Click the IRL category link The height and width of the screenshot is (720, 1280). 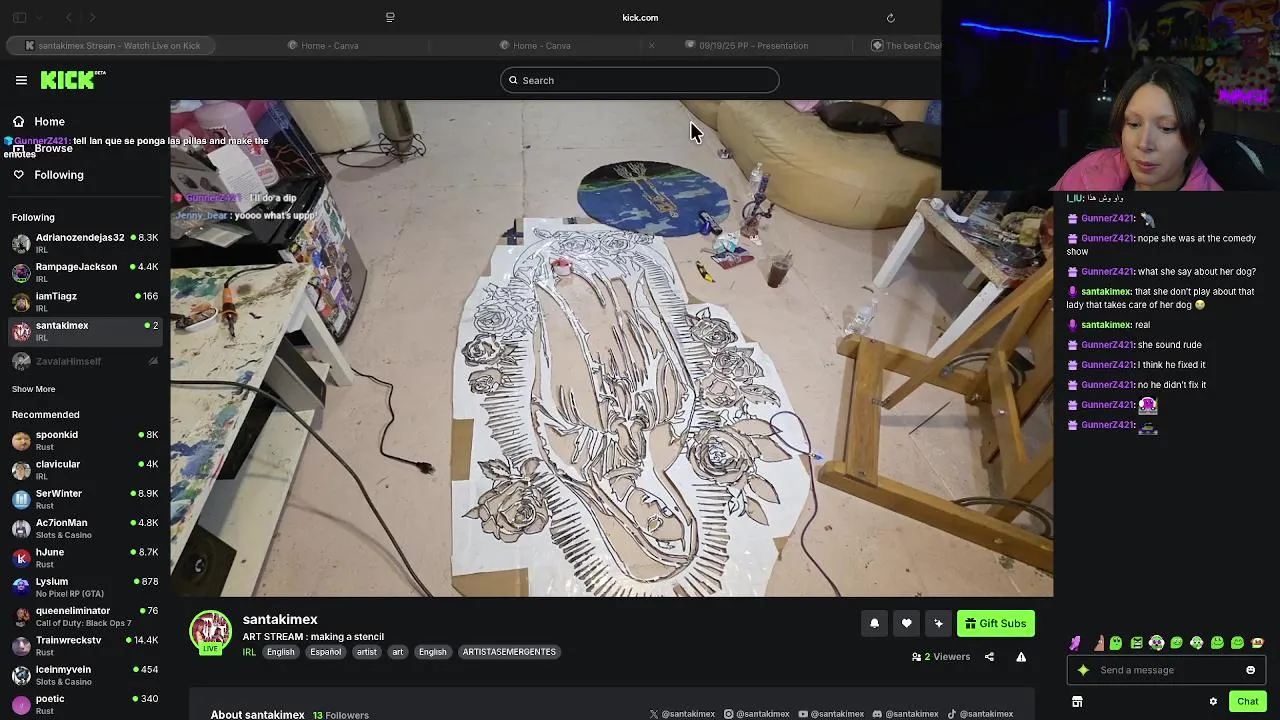[x=249, y=652]
